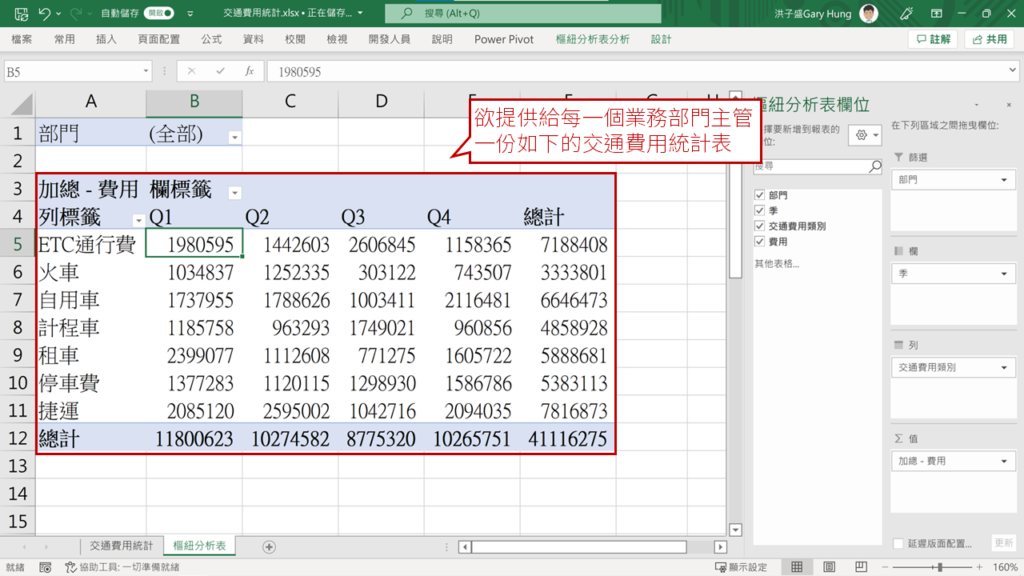The width and height of the screenshot is (1024, 576).
Task: Click the Name Box showing B5
Action: 71,71
